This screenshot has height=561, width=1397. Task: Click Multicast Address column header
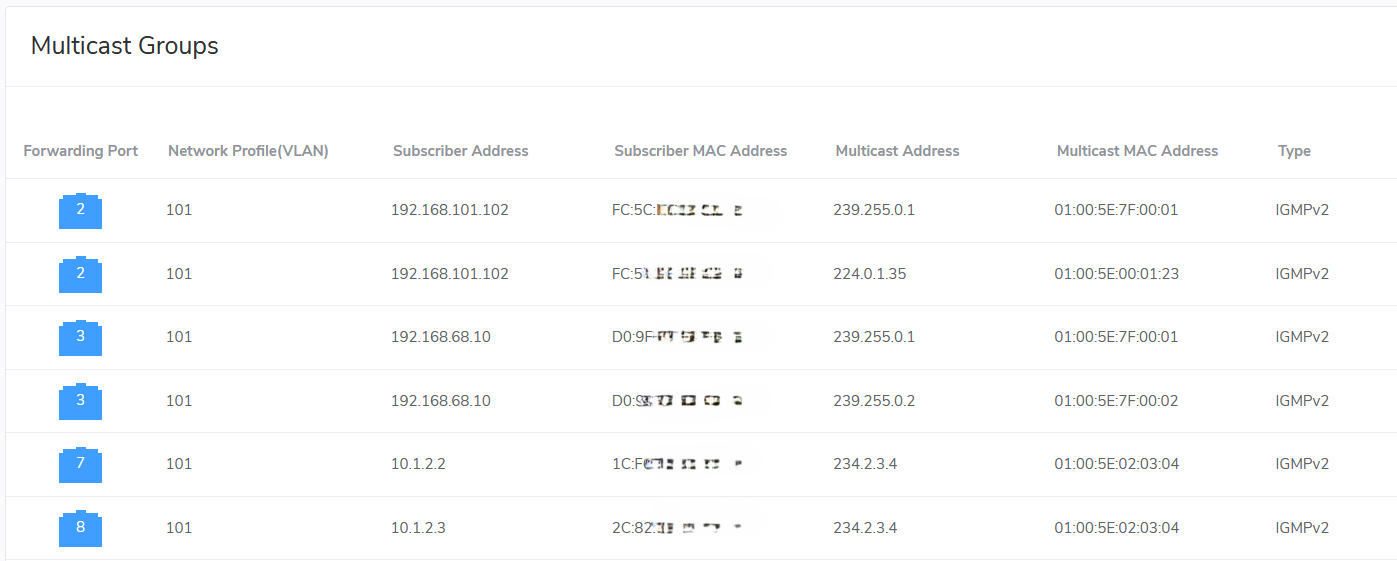897,151
